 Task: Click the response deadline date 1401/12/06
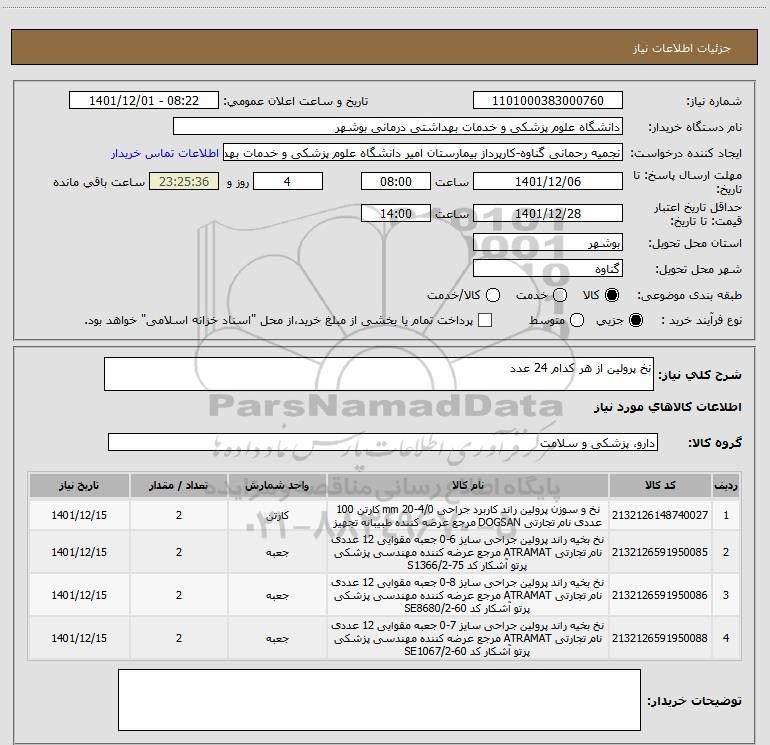click(548, 181)
